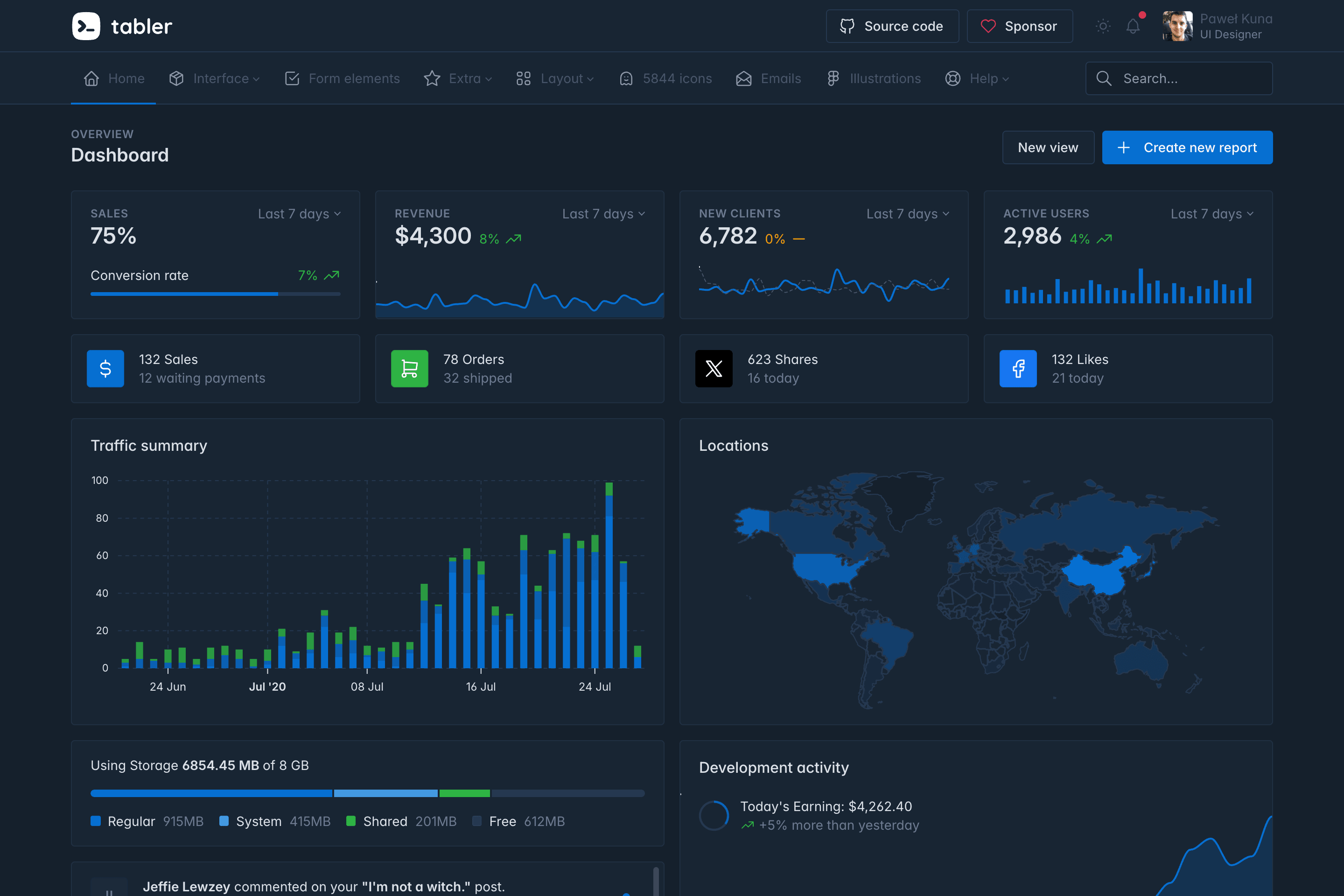Open the Last 7 days dropdown on Revenue card
This screenshot has height=896, width=1344.
[603, 214]
